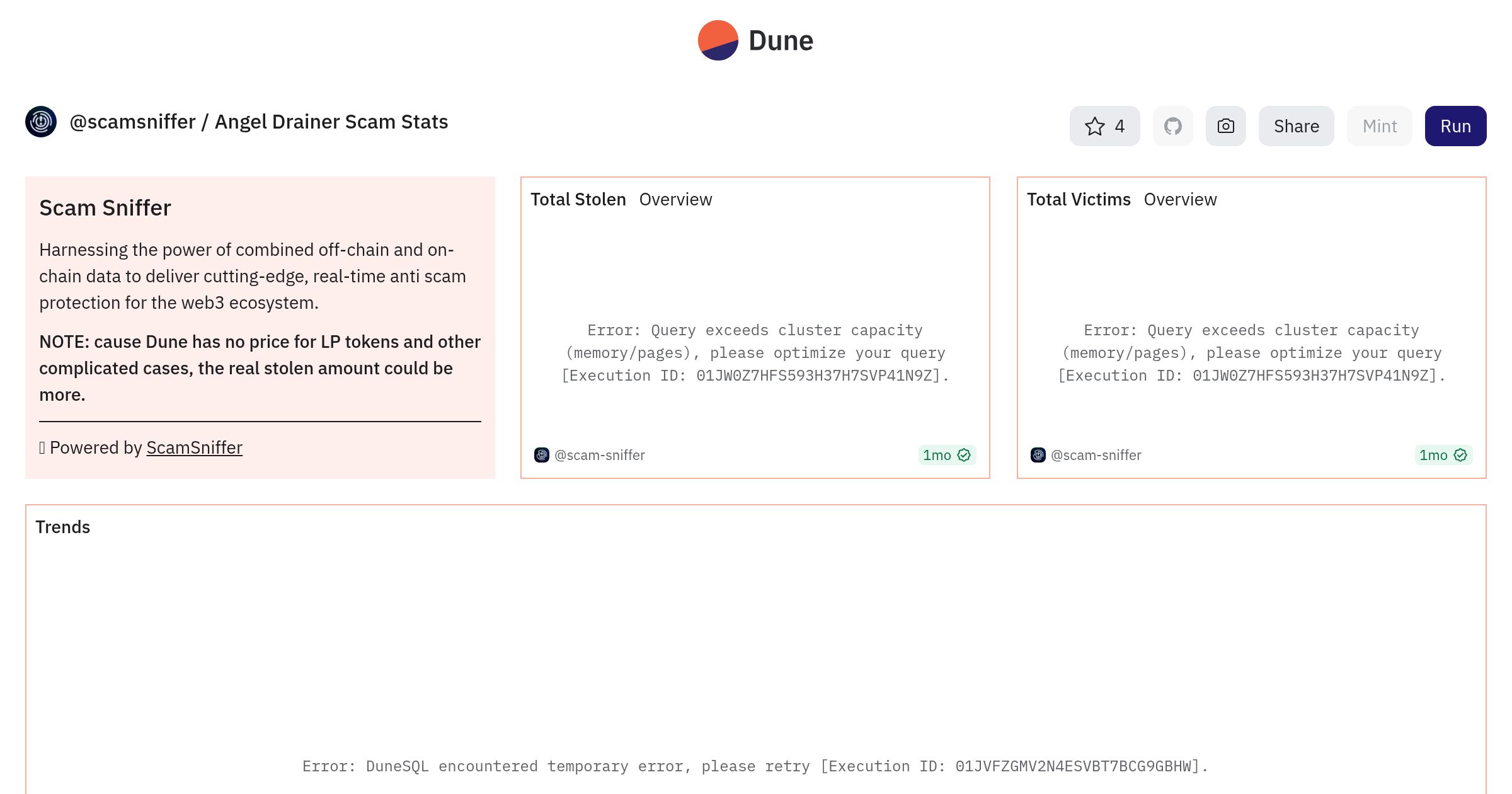Follow the ScamSniffer hyperlink

click(x=194, y=447)
